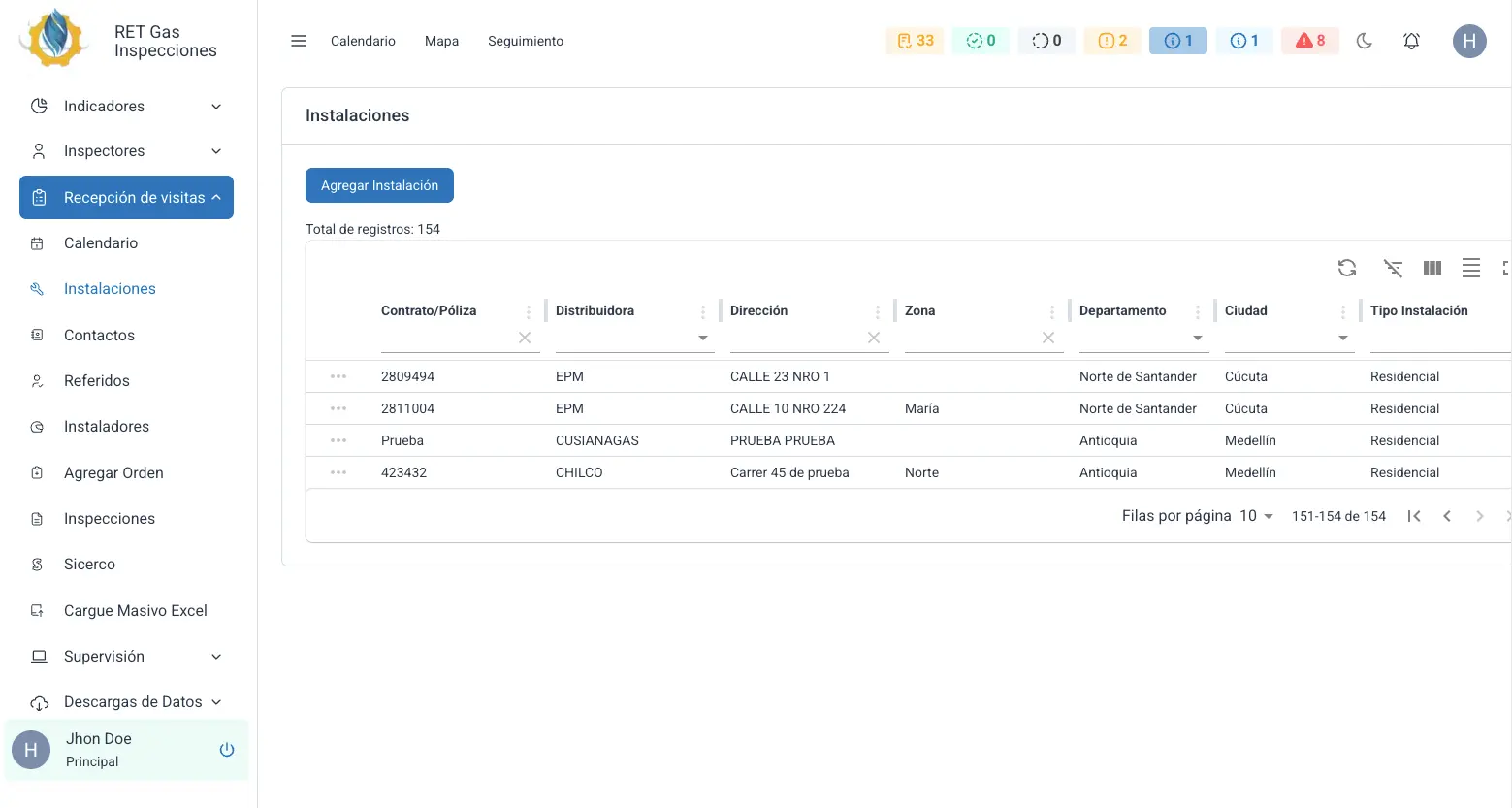Clear the Dirección filter field
This screenshot has width=1512, height=808.
click(874, 338)
